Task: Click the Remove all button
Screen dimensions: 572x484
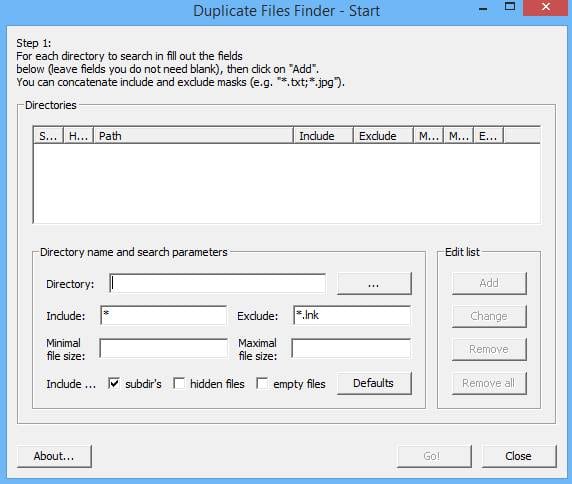Action: point(489,383)
